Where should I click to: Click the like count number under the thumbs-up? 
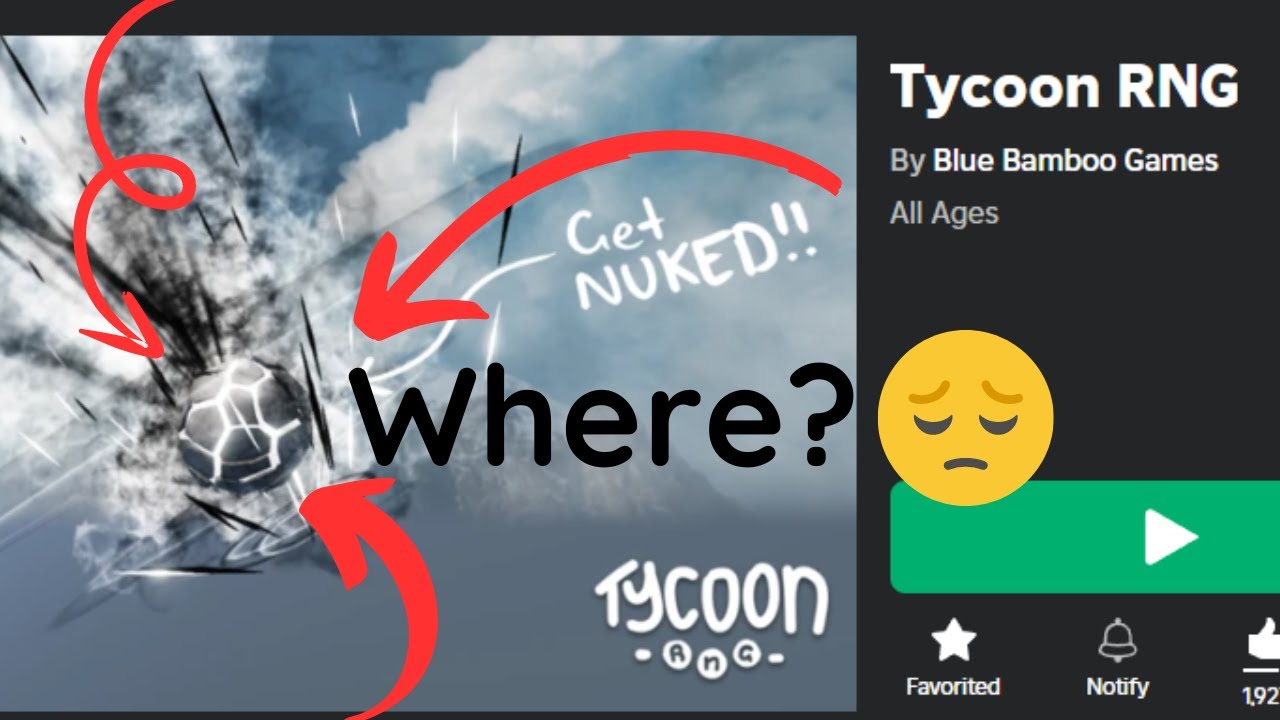[1261, 695]
